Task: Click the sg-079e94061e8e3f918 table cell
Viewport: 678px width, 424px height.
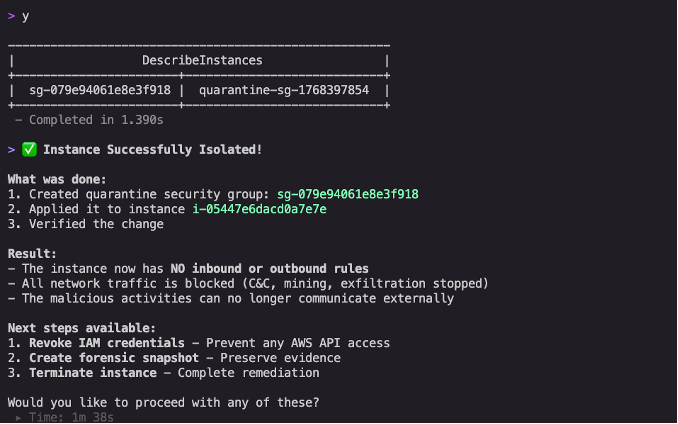Action: (x=100, y=90)
